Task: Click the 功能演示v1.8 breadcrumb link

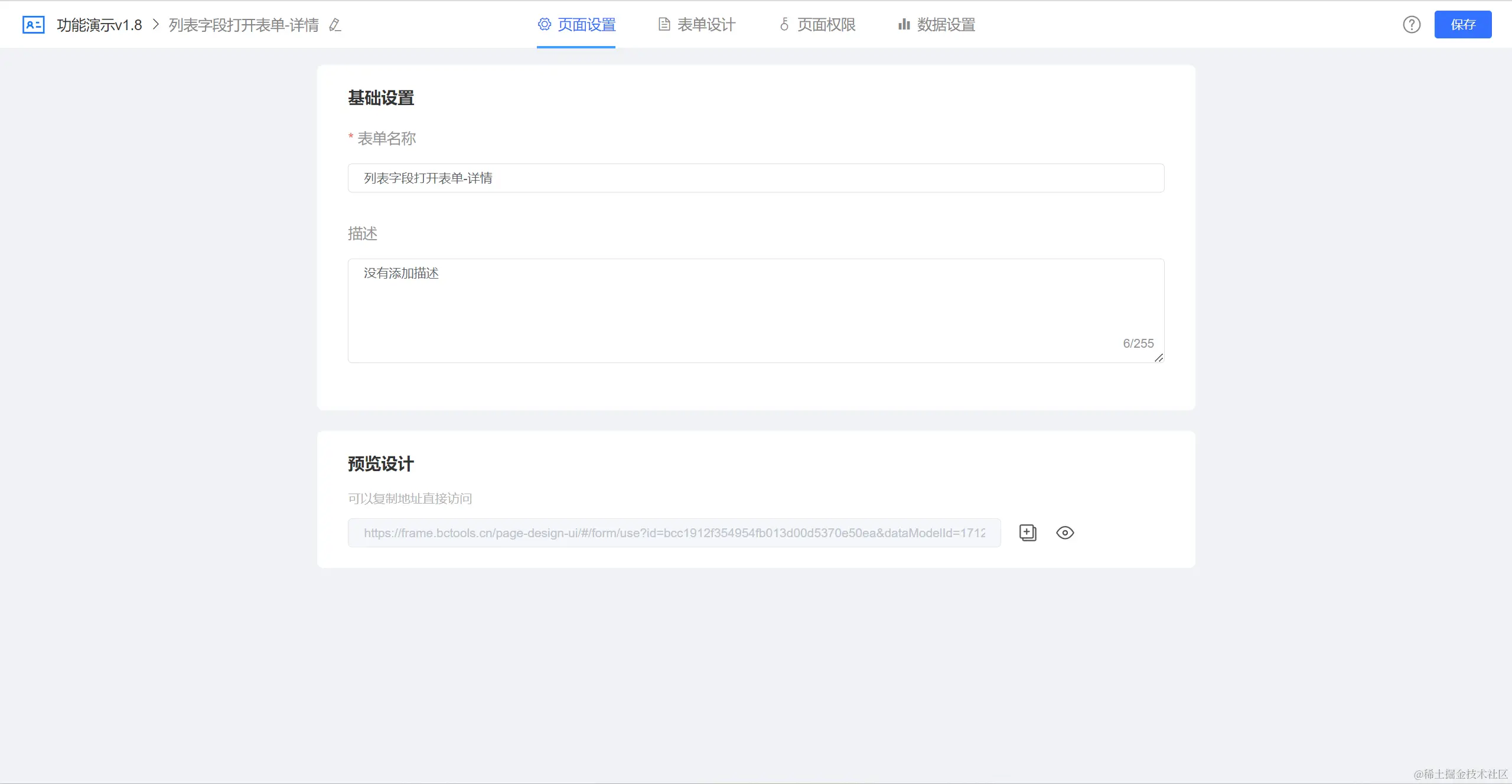Action: (99, 25)
